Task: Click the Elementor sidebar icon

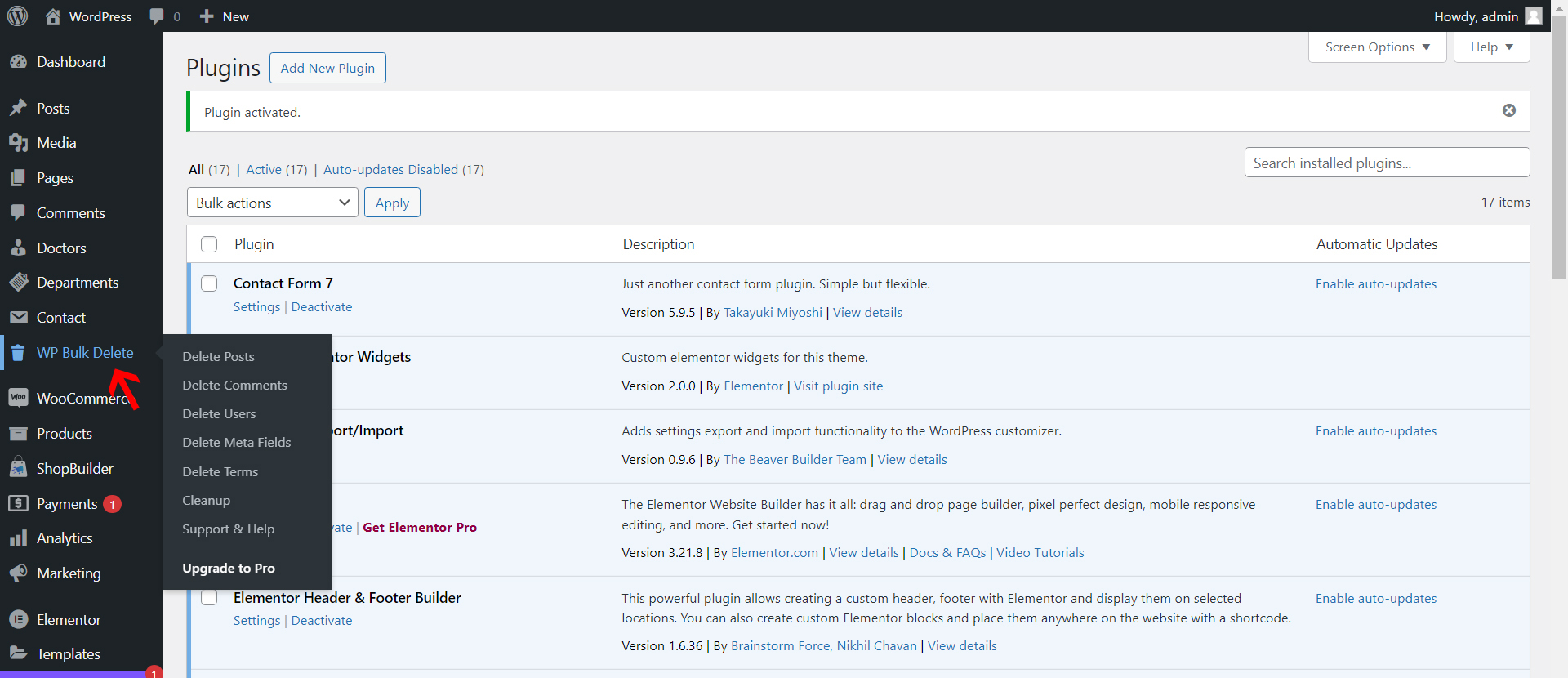Action: coord(18,620)
